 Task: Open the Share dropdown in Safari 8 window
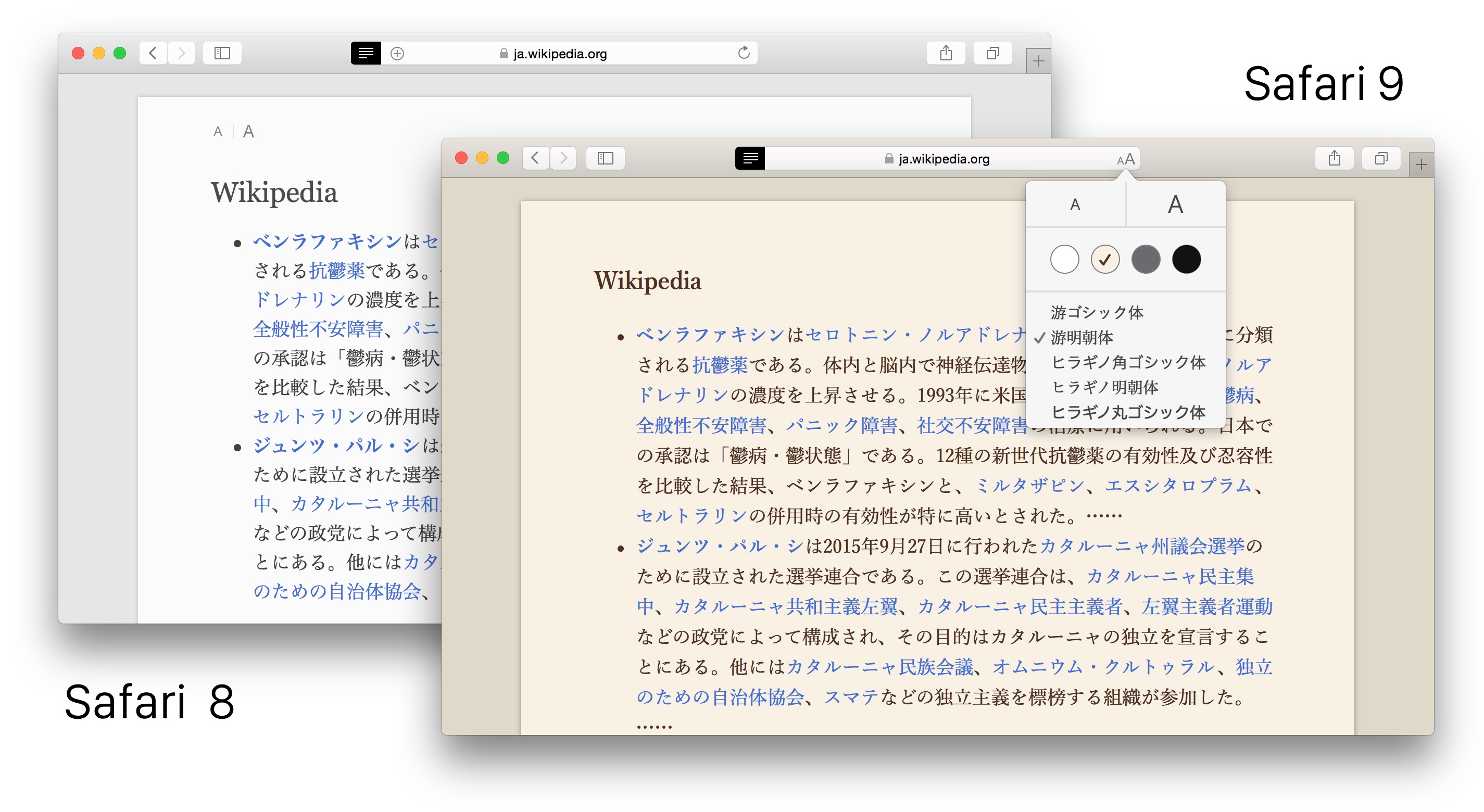click(x=946, y=54)
